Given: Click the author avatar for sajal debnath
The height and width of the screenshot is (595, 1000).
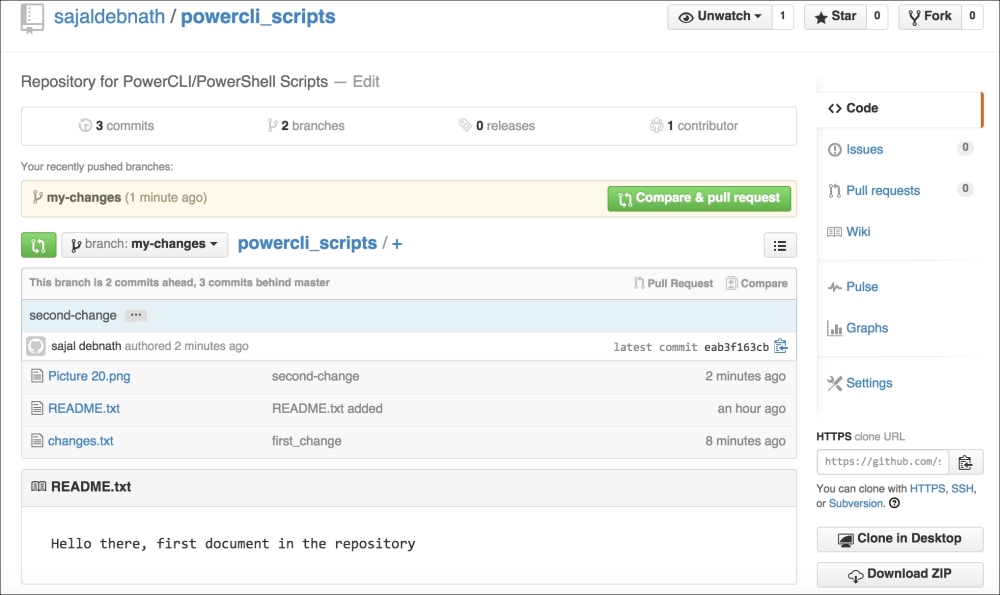Looking at the screenshot, I should pyautogui.click(x=36, y=346).
